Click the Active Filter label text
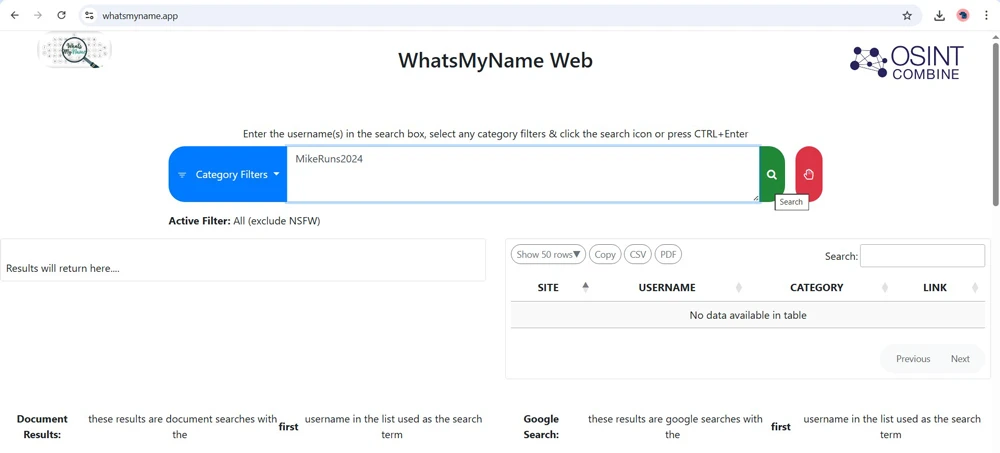Viewport: 1000px width, 453px height. pos(200,221)
